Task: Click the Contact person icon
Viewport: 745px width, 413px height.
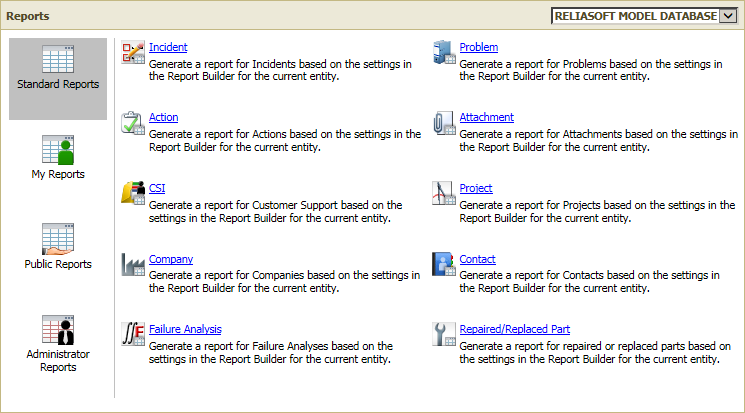Action: coord(443,265)
